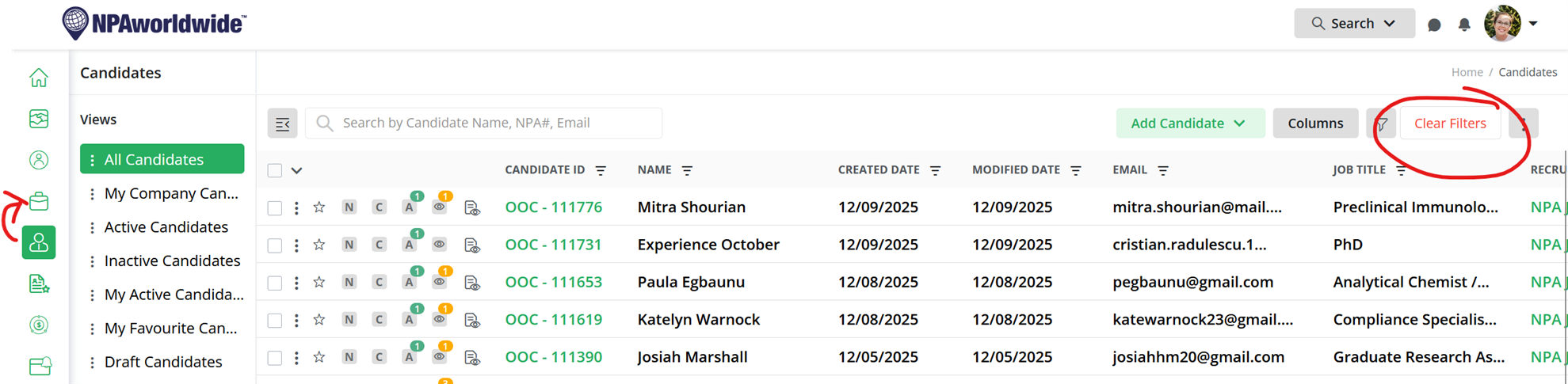The width and height of the screenshot is (1568, 384).
Task: Expand the Add Candidate dropdown
Action: (1190, 124)
